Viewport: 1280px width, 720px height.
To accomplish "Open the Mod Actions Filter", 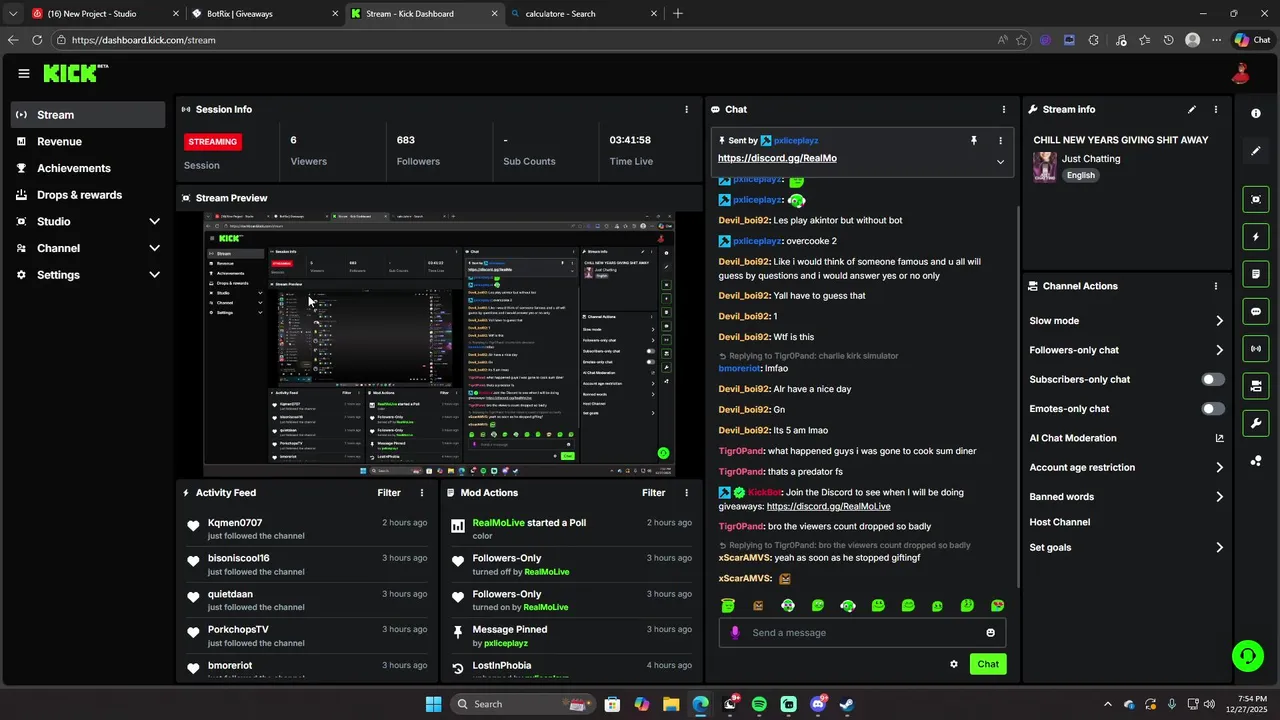I will pos(653,493).
